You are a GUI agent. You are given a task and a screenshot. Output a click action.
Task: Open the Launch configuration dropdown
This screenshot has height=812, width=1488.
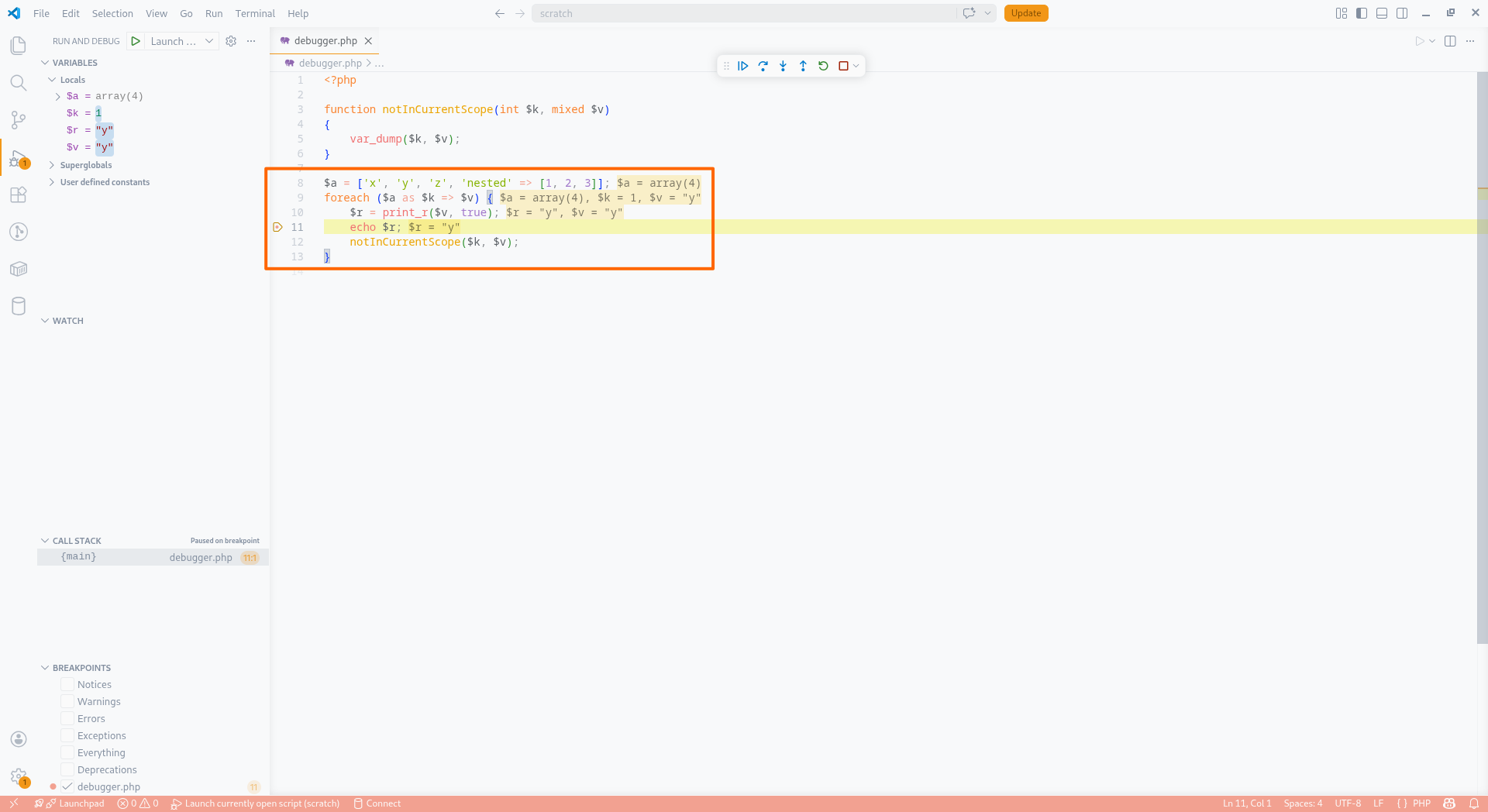182,41
